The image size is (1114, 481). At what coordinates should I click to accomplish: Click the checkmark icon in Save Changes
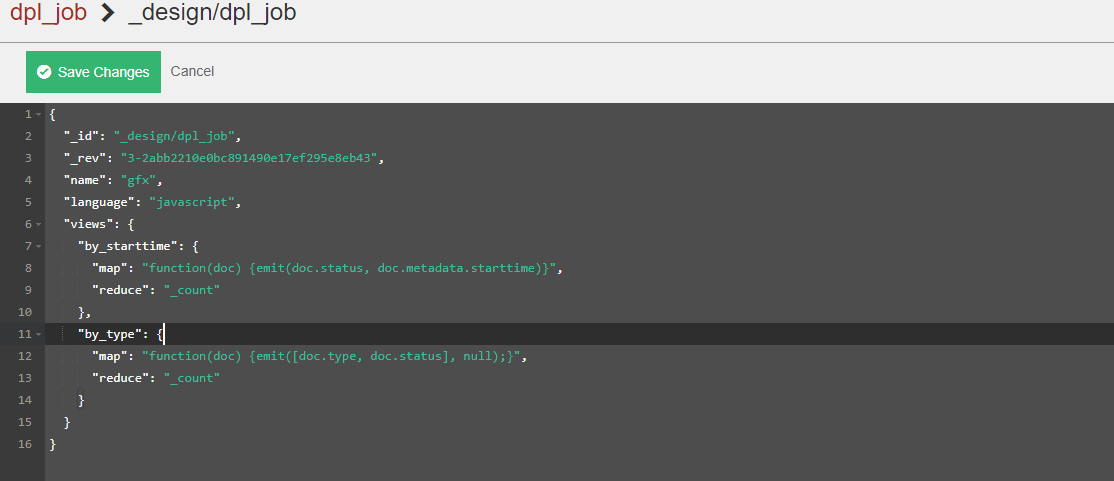pos(44,72)
